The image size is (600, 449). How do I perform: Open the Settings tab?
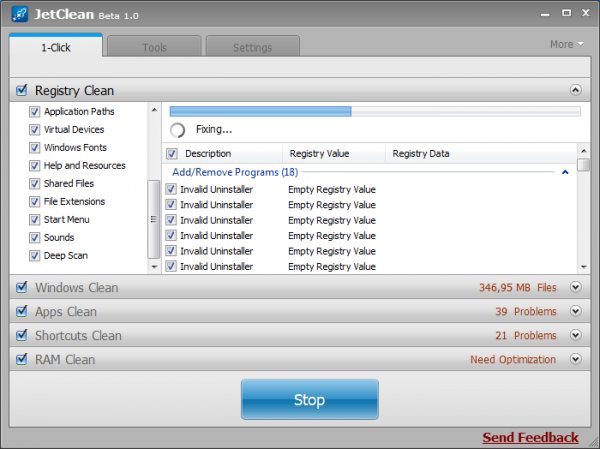[253, 47]
